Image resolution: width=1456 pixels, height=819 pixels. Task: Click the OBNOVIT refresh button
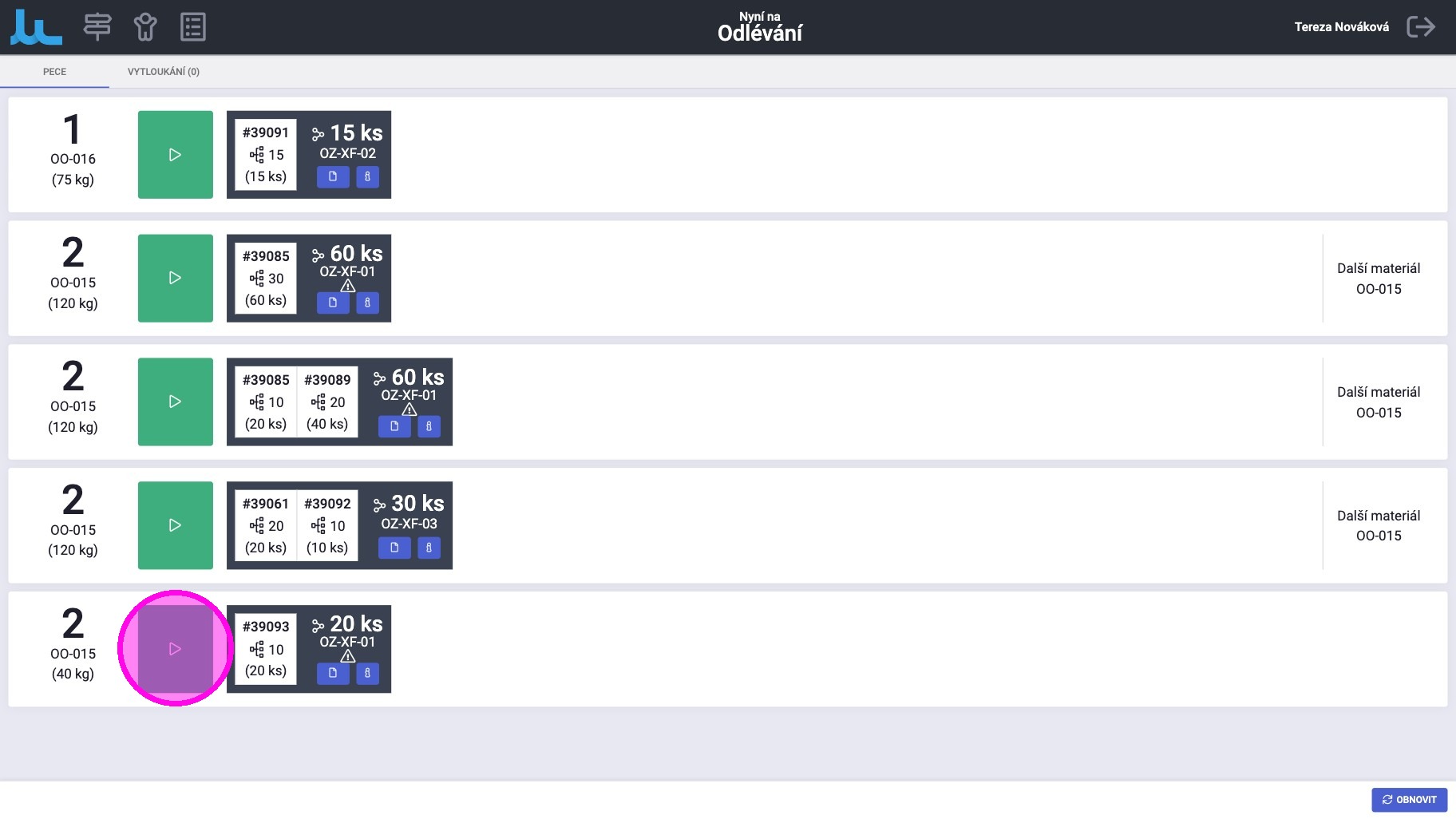[1409, 799]
